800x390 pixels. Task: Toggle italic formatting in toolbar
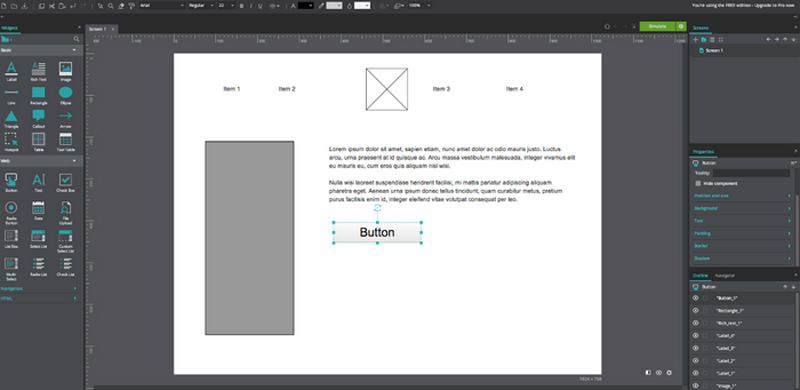click(251, 6)
